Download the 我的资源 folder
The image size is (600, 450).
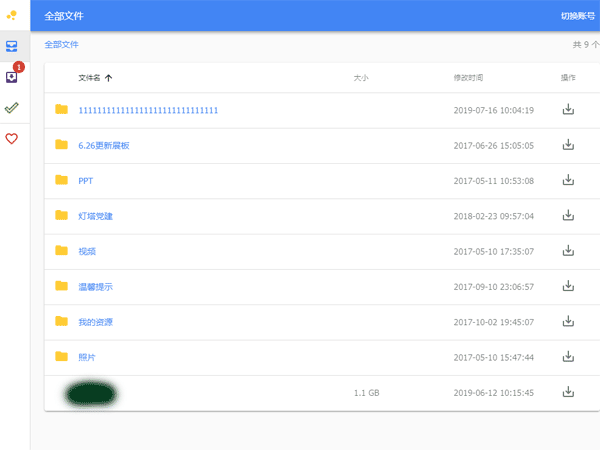(568, 321)
